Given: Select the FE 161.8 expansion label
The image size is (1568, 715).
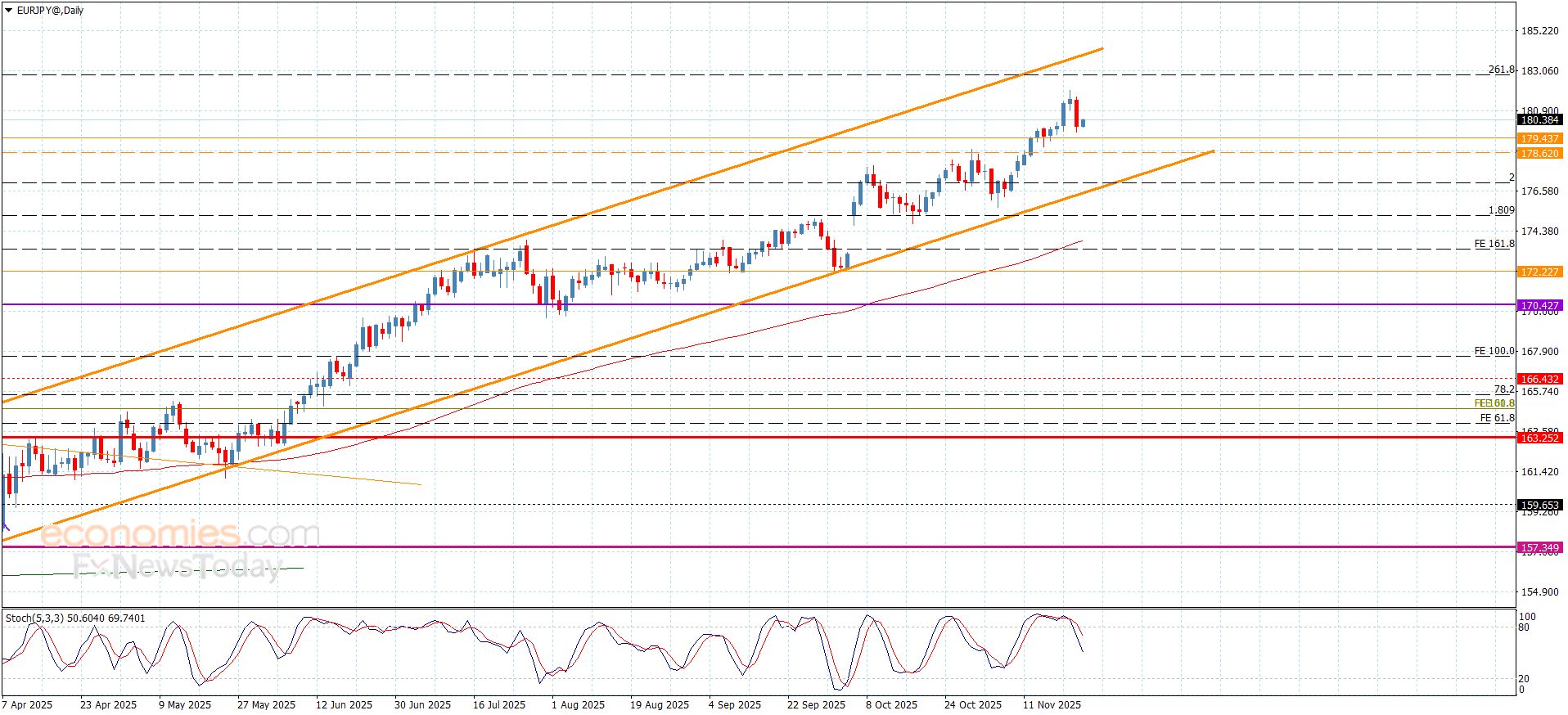Looking at the screenshot, I should tap(1494, 244).
